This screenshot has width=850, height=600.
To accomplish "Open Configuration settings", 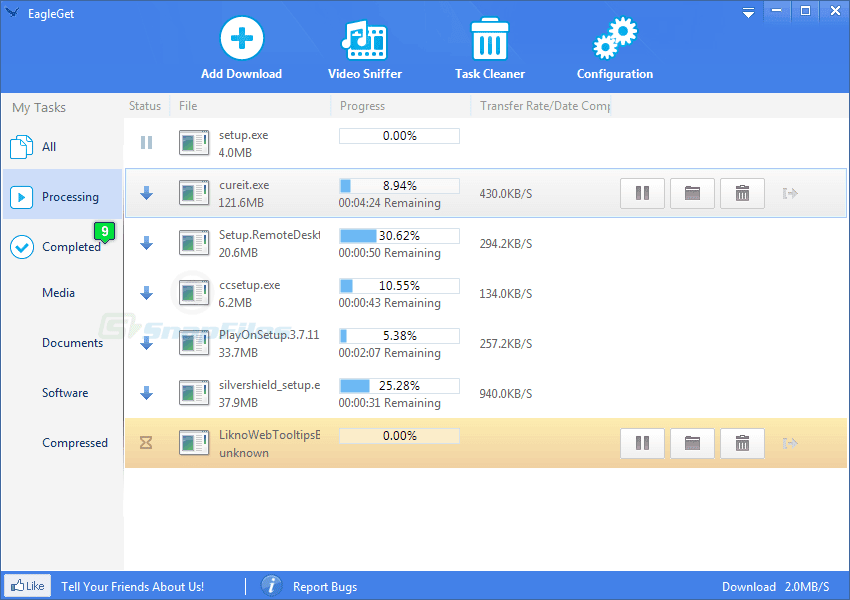I will point(615,49).
